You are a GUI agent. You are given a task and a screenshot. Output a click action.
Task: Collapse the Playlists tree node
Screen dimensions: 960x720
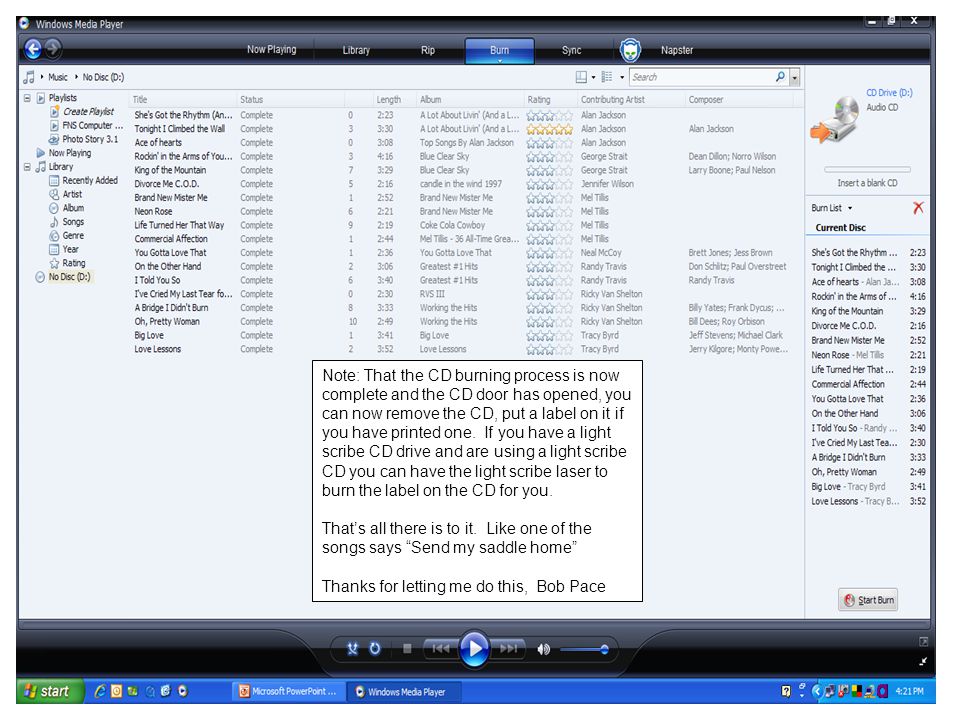point(27,98)
